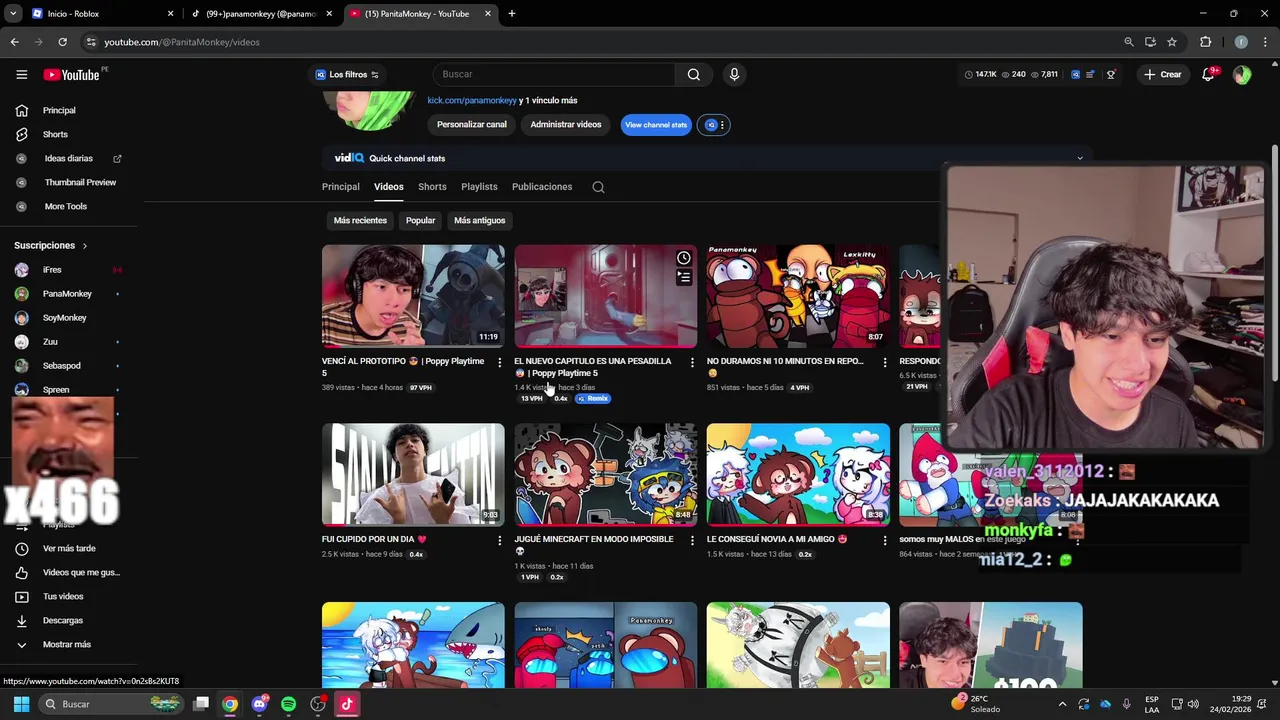Open the account avatar menu

tap(1242, 74)
